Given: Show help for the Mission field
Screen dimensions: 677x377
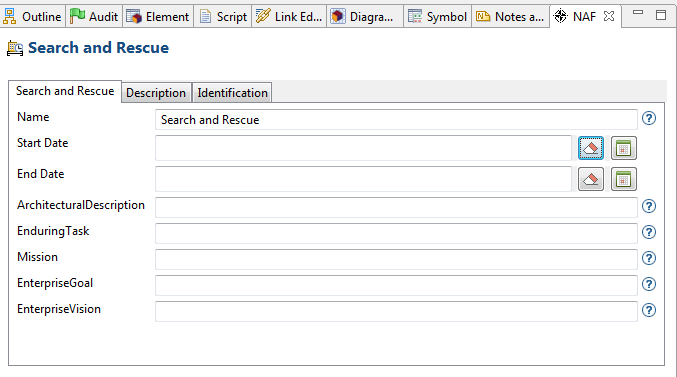Looking at the screenshot, I should tap(649, 258).
